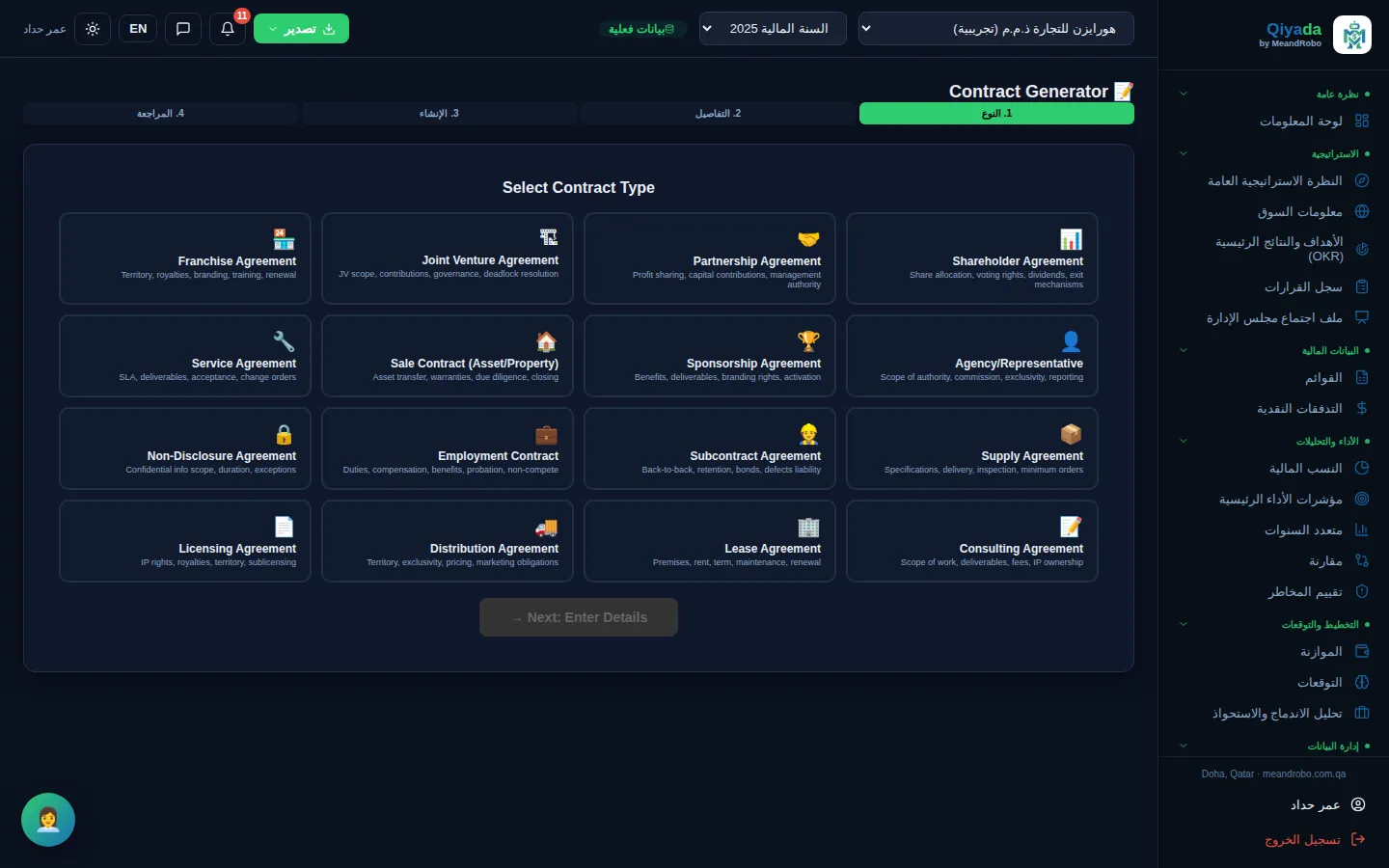Click the compass icon for النظرة الاستراتيجية العامة
Image resolution: width=1389 pixels, height=868 pixels.
(x=1362, y=180)
